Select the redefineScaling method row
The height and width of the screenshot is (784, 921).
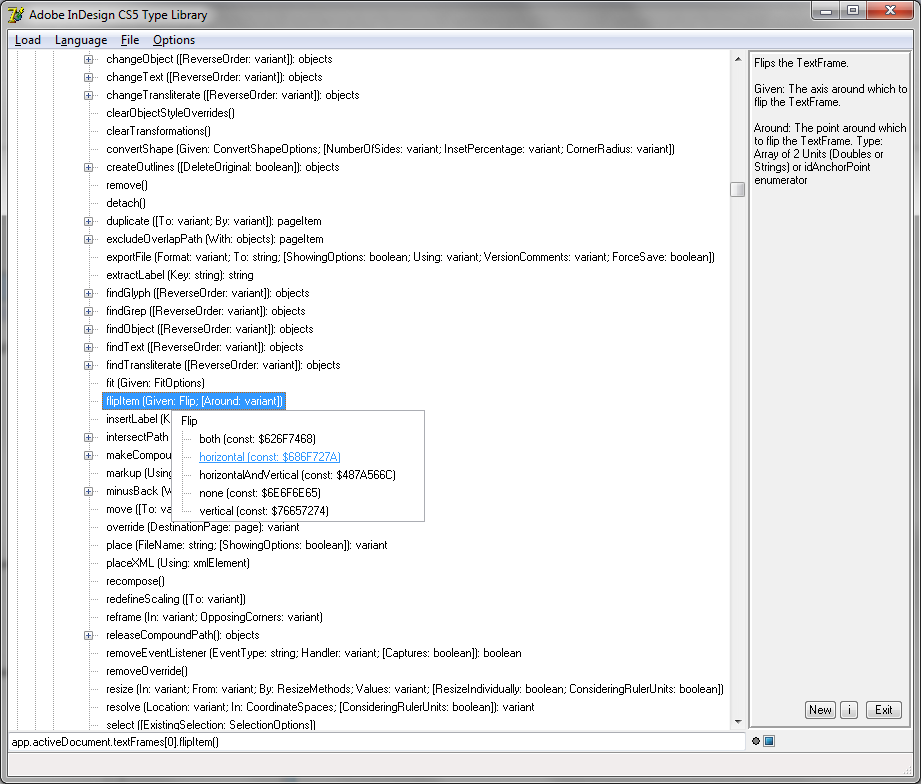[x=176, y=599]
